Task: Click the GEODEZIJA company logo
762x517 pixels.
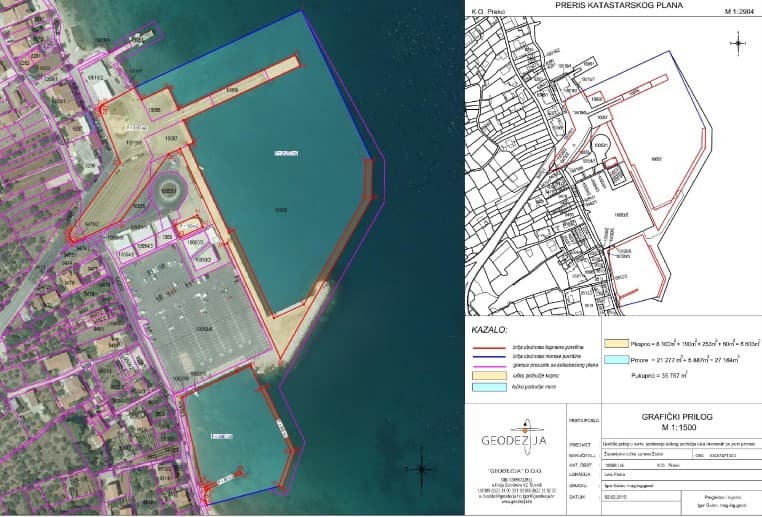Action: [x=514, y=437]
